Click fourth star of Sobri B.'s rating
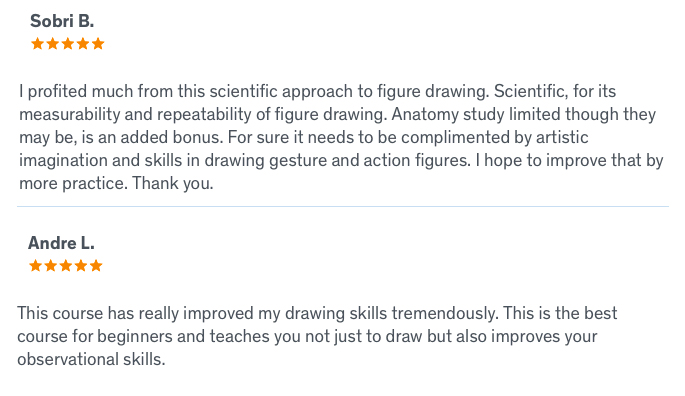 click(x=83, y=44)
